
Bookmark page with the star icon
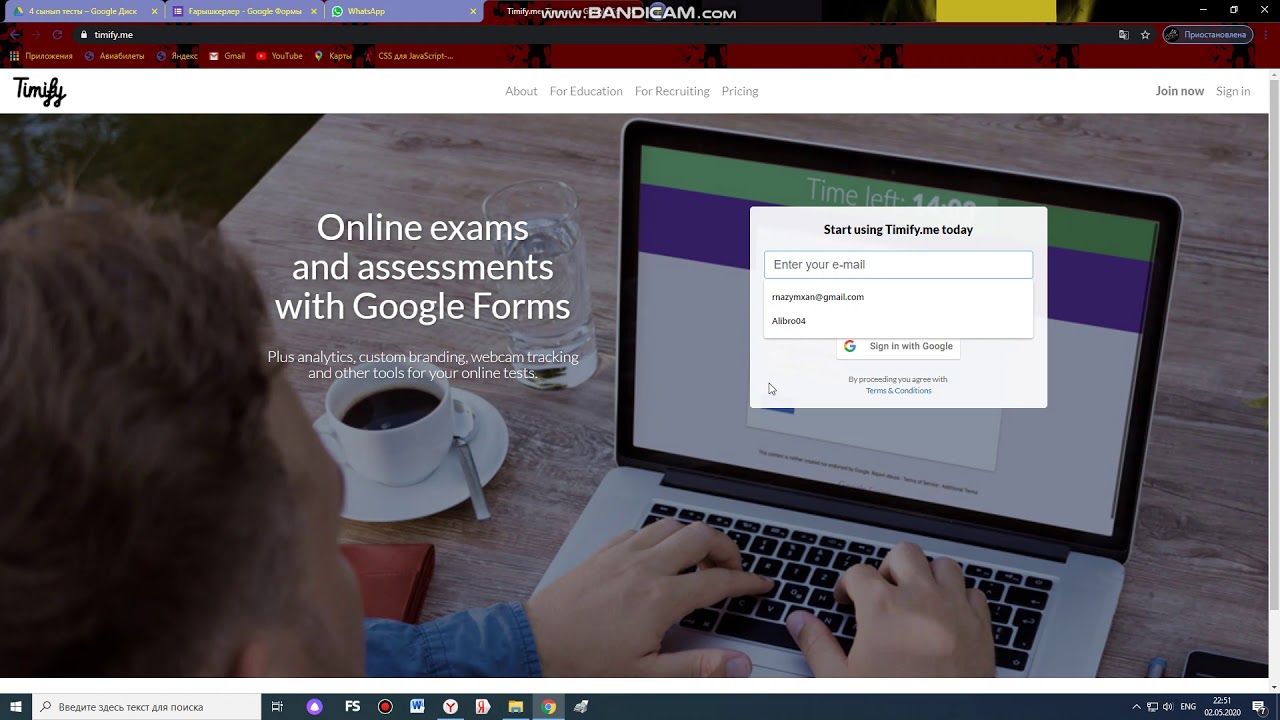[1145, 34]
